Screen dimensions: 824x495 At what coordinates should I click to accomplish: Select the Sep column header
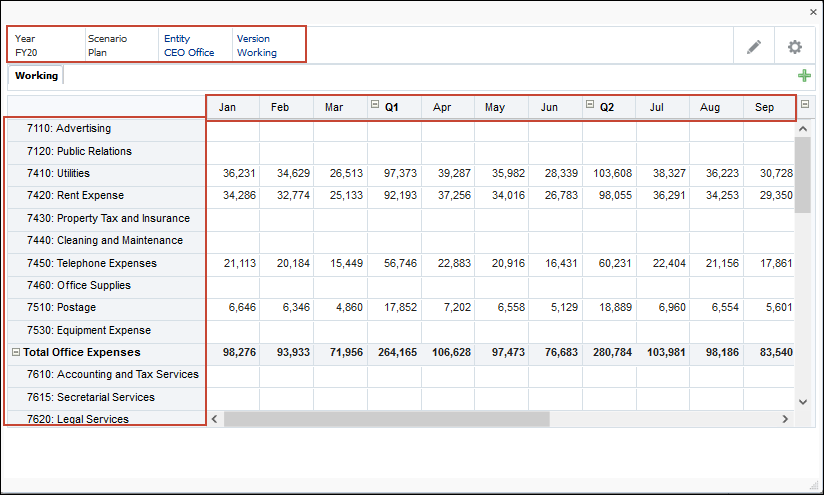coord(769,108)
